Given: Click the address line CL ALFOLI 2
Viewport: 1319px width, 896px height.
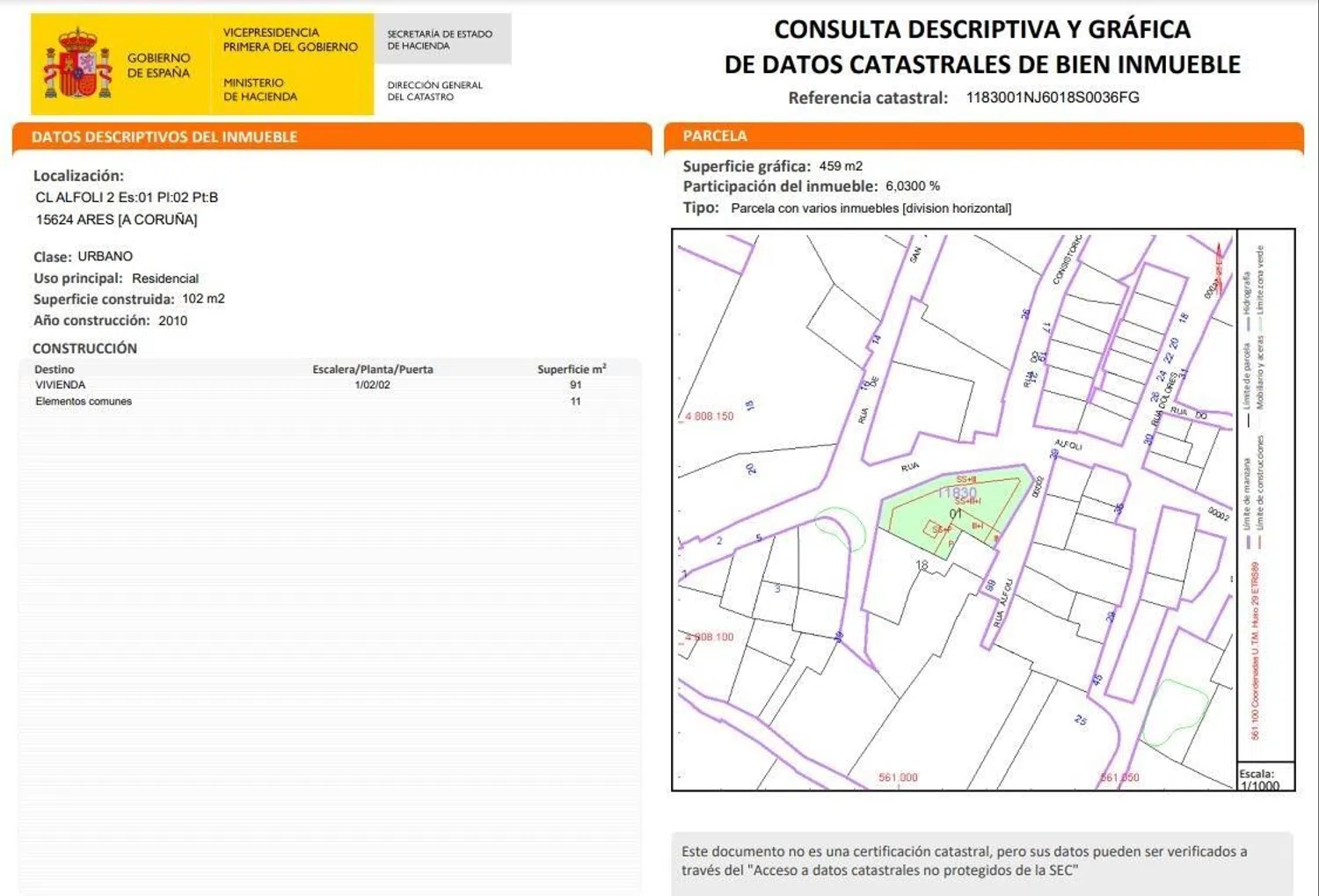Looking at the screenshot, I should 127,198.
